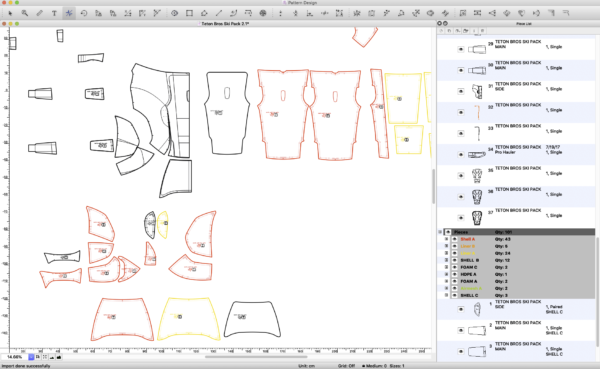This screenshot has width=600, height=369.
Task: Click the highlighted blue crossed-lines tool
Action: (x=69, y=13)
